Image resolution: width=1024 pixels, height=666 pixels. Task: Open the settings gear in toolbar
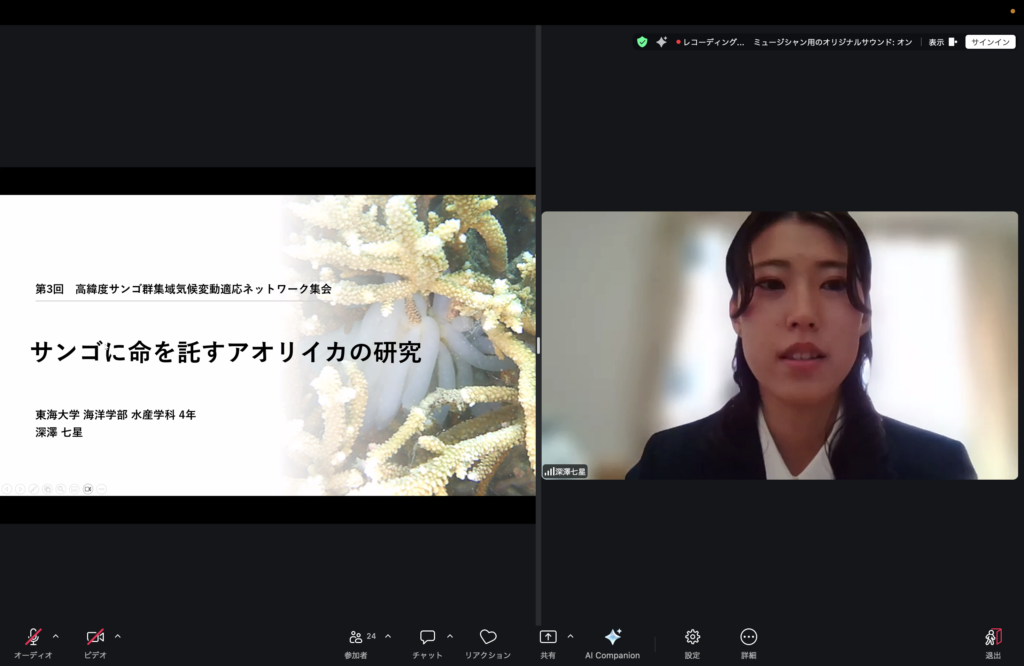[x=692, y=637]
